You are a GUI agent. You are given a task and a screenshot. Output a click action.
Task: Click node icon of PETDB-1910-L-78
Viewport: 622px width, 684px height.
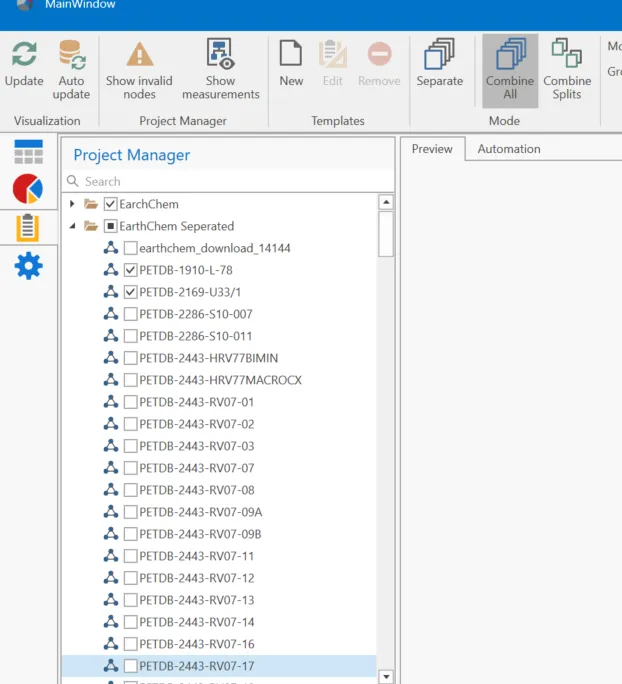[111, 270]
